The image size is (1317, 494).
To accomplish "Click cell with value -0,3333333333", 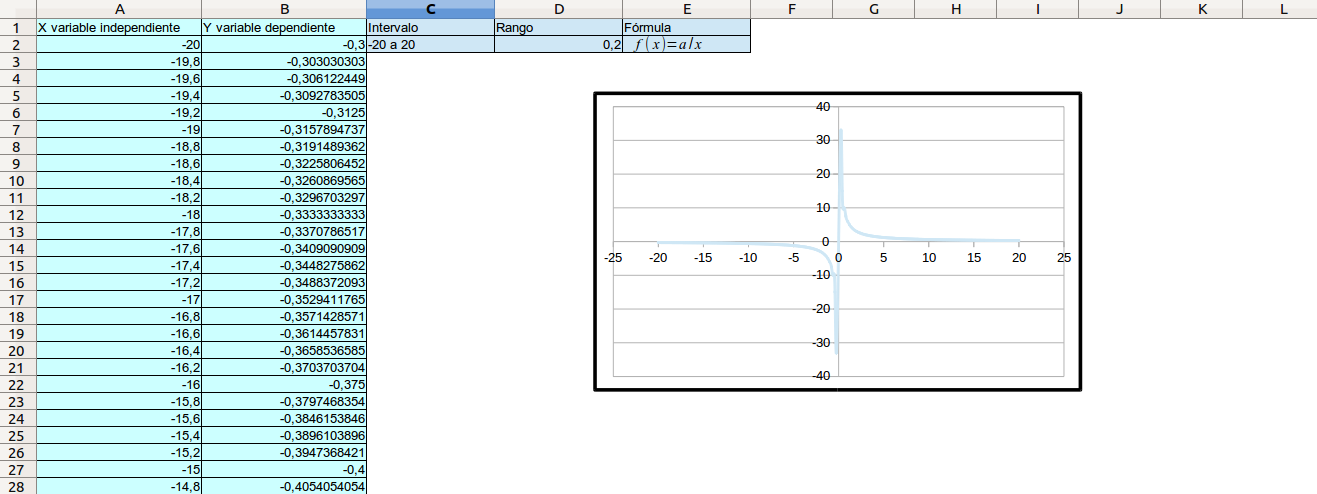I will pos(285,214).
